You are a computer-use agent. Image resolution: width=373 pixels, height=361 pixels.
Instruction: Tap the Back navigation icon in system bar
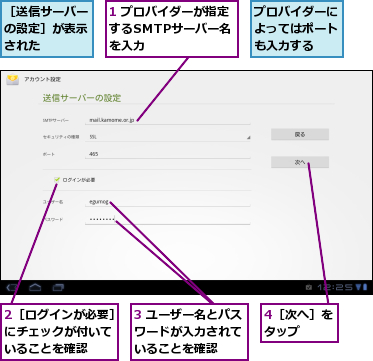tap(12, 287)
